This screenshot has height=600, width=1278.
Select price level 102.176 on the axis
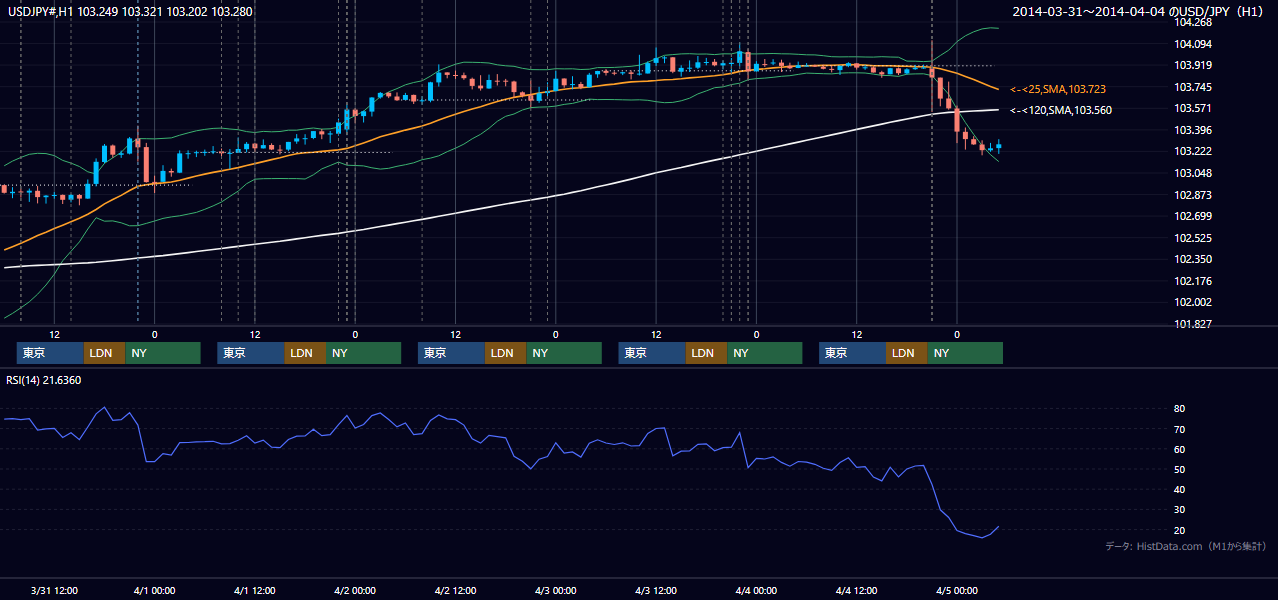1193,281
